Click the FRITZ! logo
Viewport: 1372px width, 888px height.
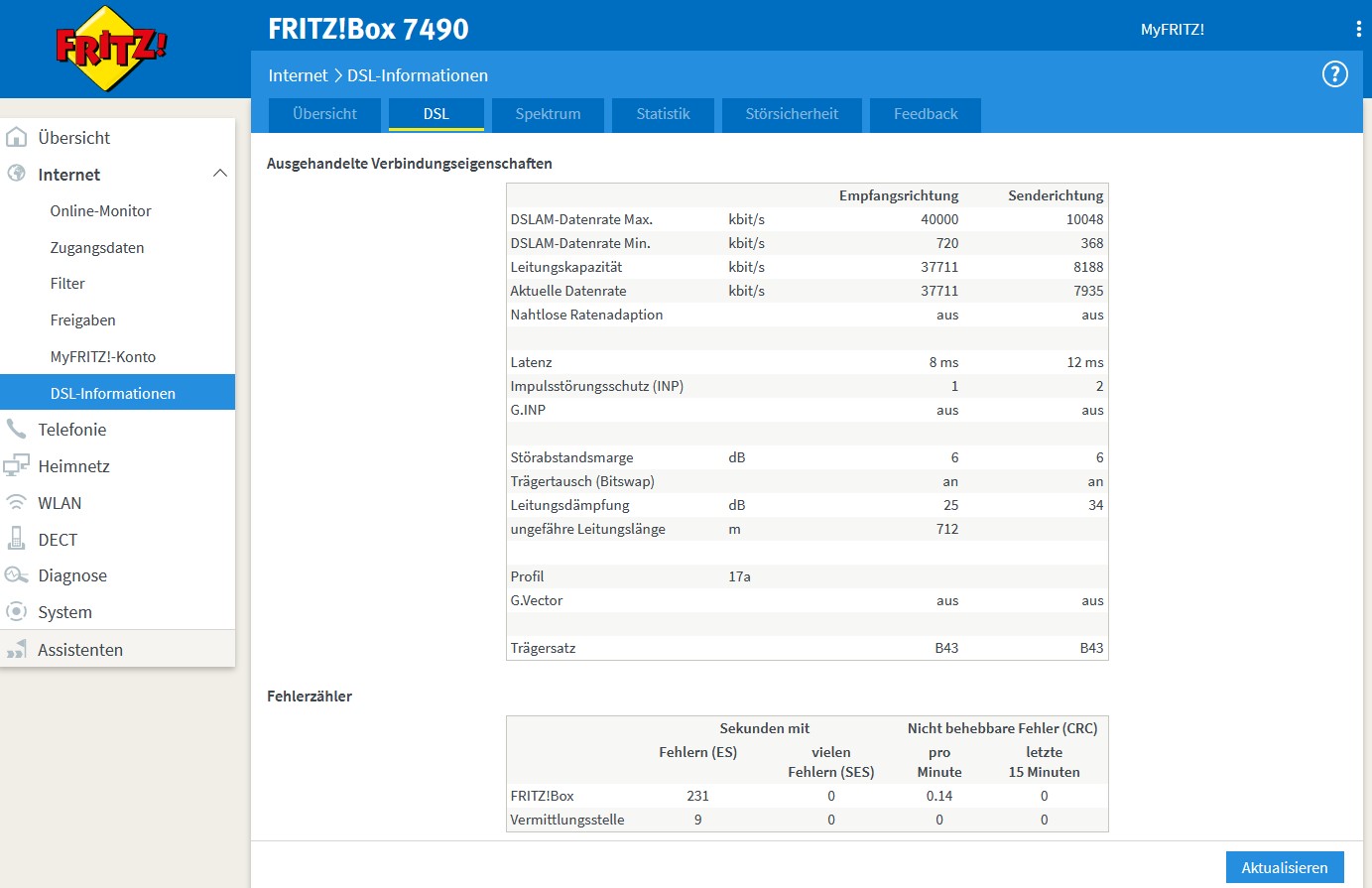point(111,48)
